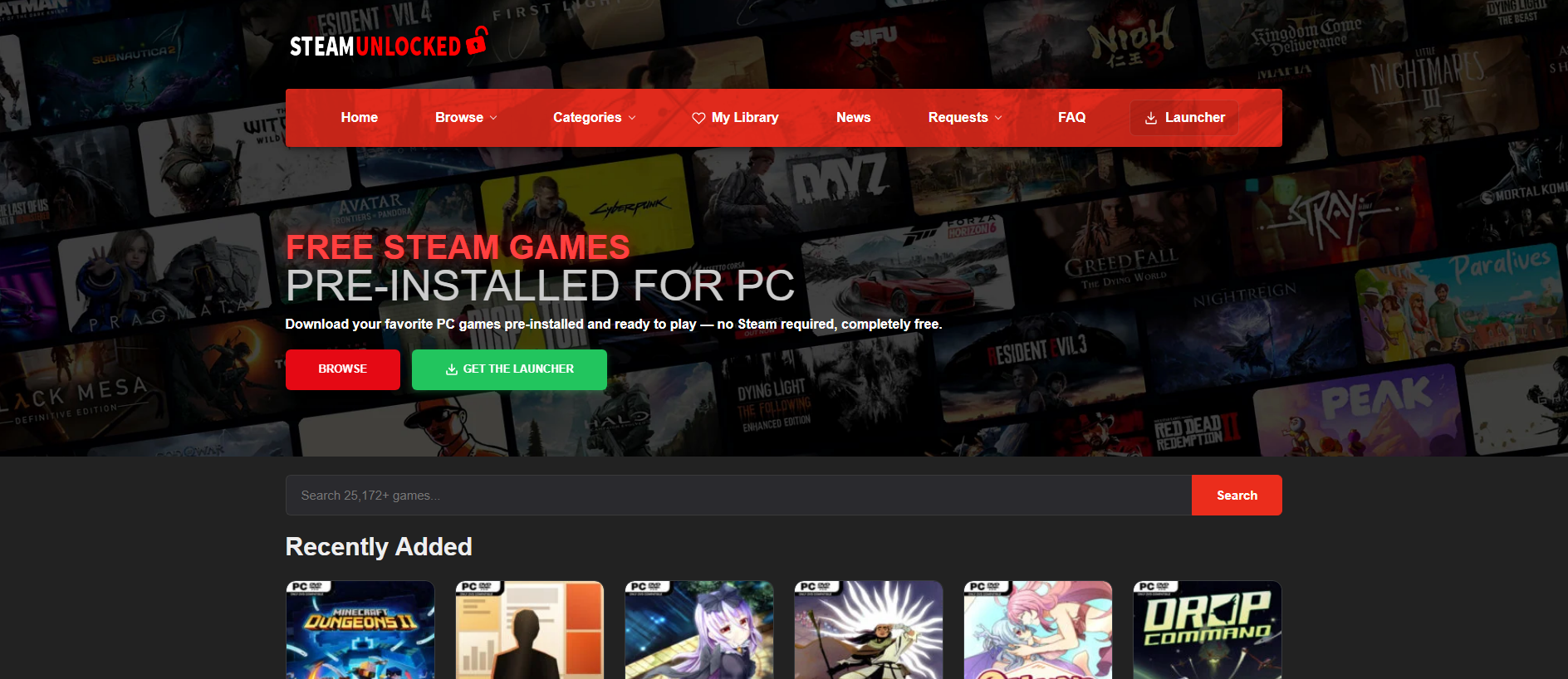
Task: Expand the Browse dropdown chevron
Action: (x=493, y=118)
